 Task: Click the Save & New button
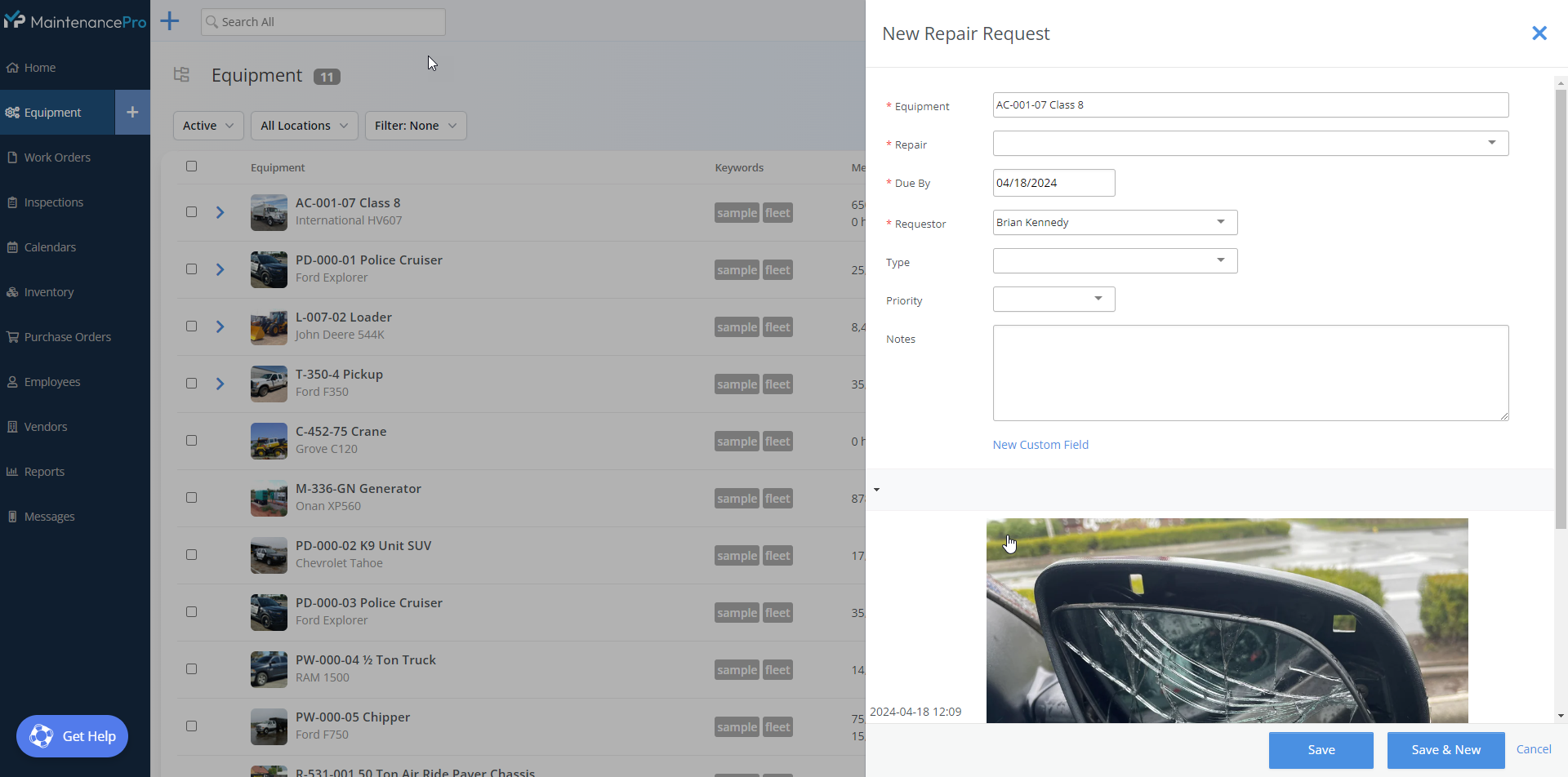(1445, 749)
